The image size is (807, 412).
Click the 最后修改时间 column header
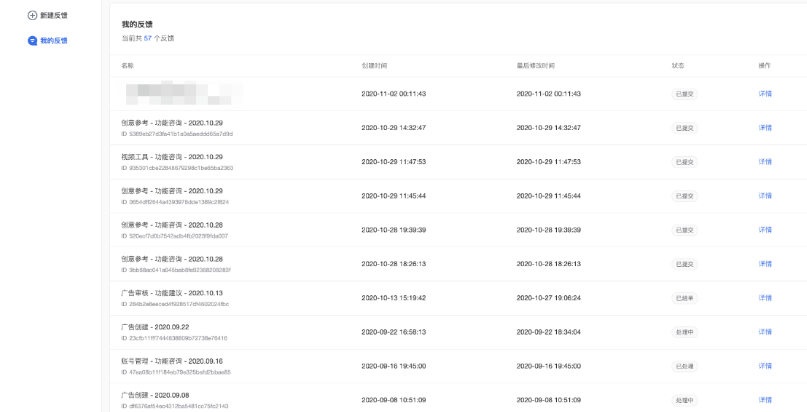(535, 65)
